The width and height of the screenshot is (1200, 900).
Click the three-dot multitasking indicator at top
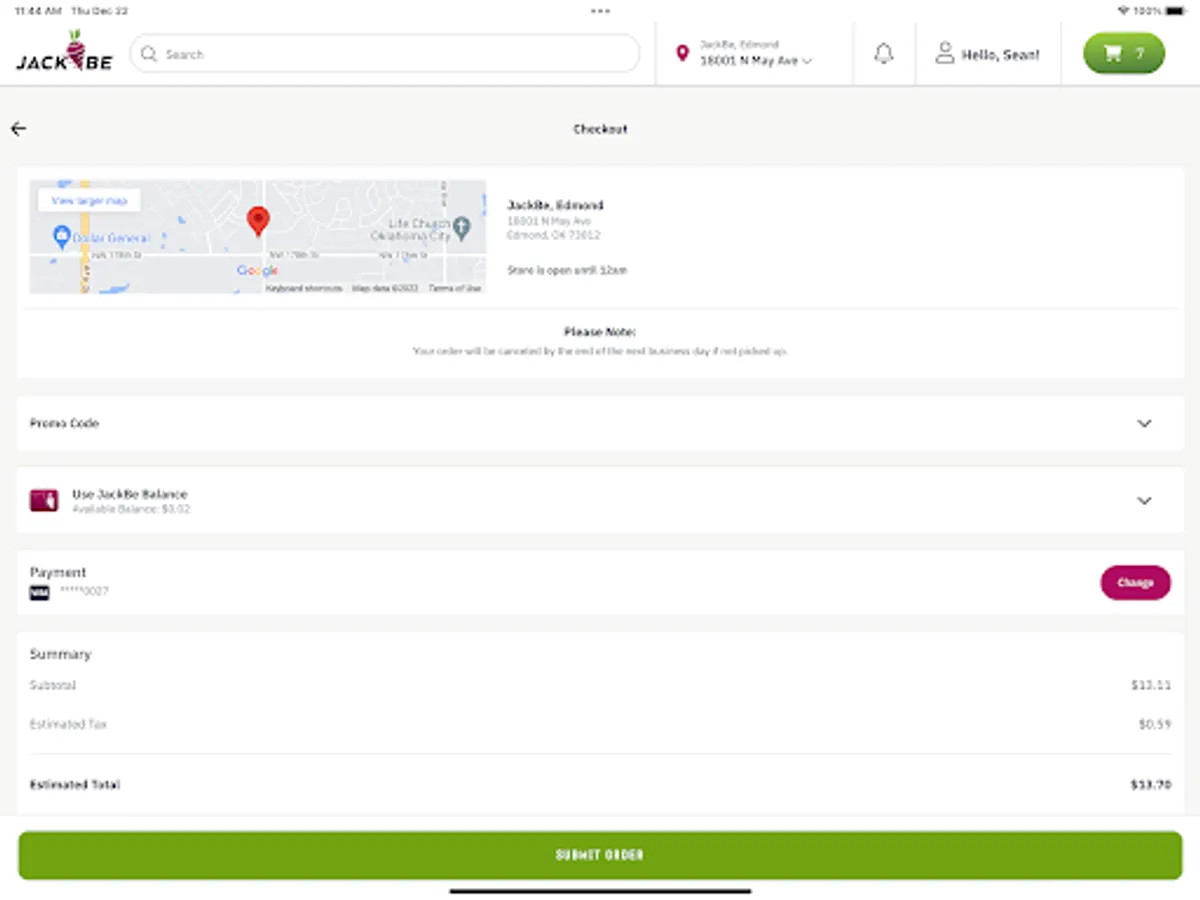[600, 11]
